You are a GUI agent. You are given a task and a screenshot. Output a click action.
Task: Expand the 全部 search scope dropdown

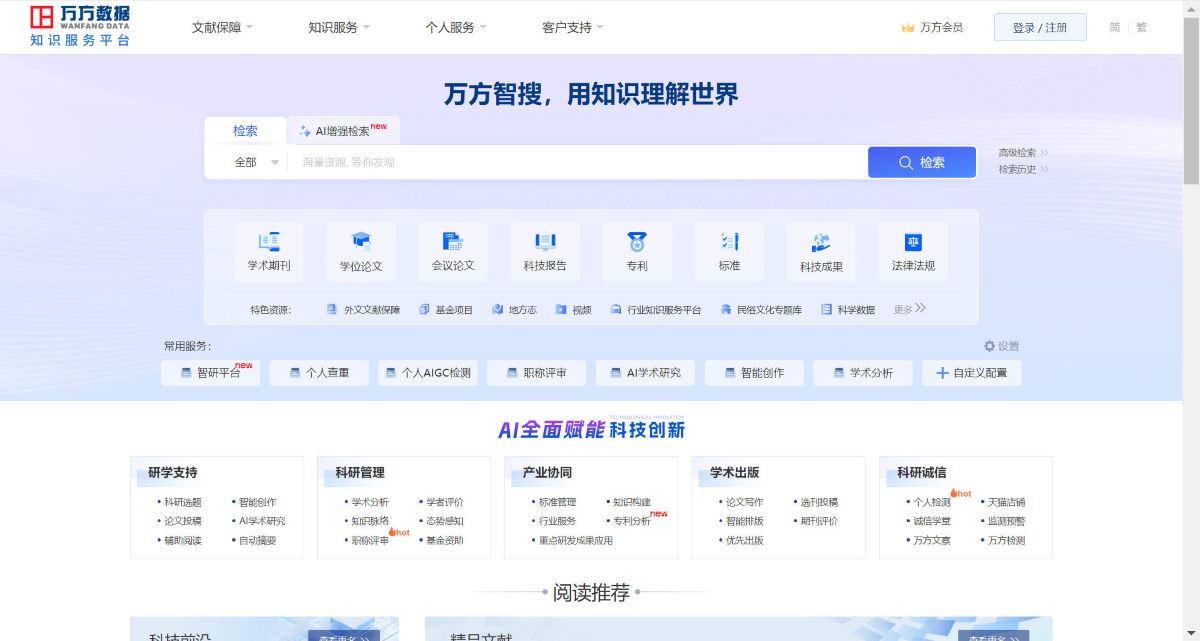coord(256,162)
